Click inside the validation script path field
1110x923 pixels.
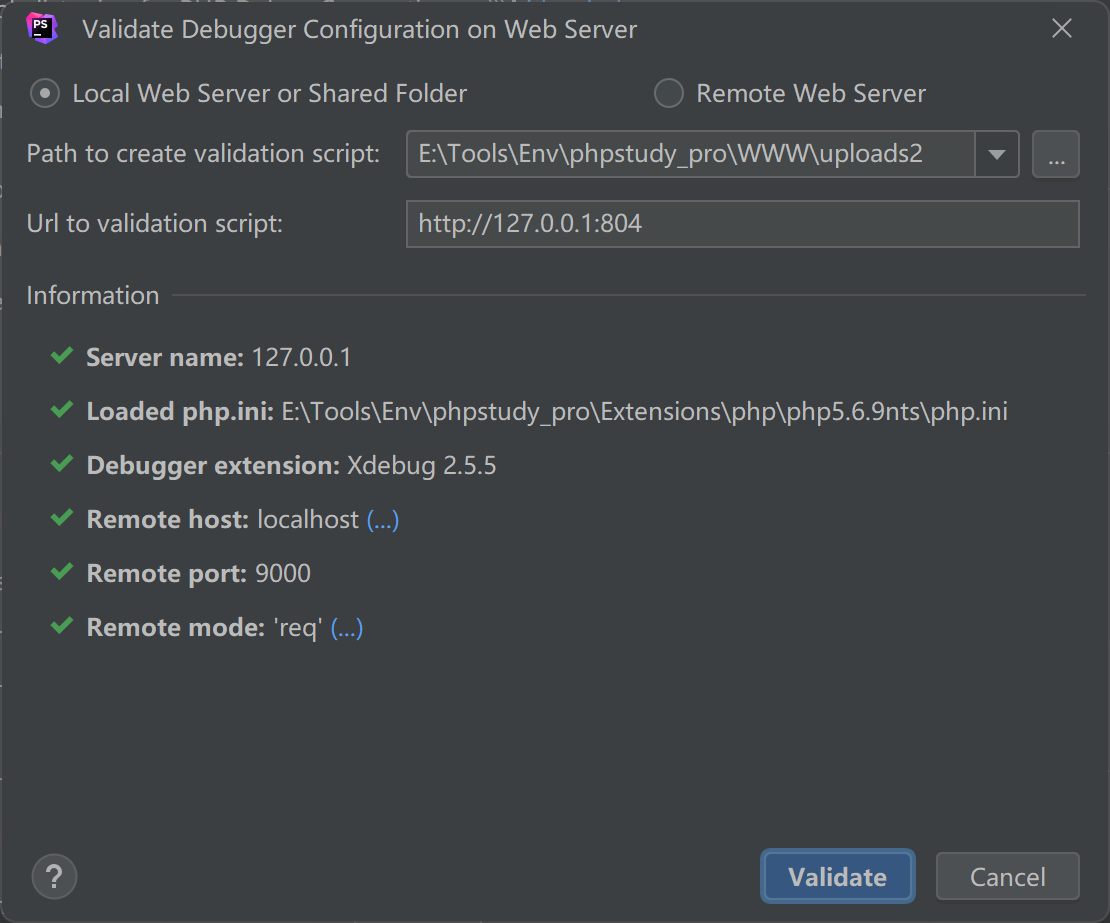690,154
